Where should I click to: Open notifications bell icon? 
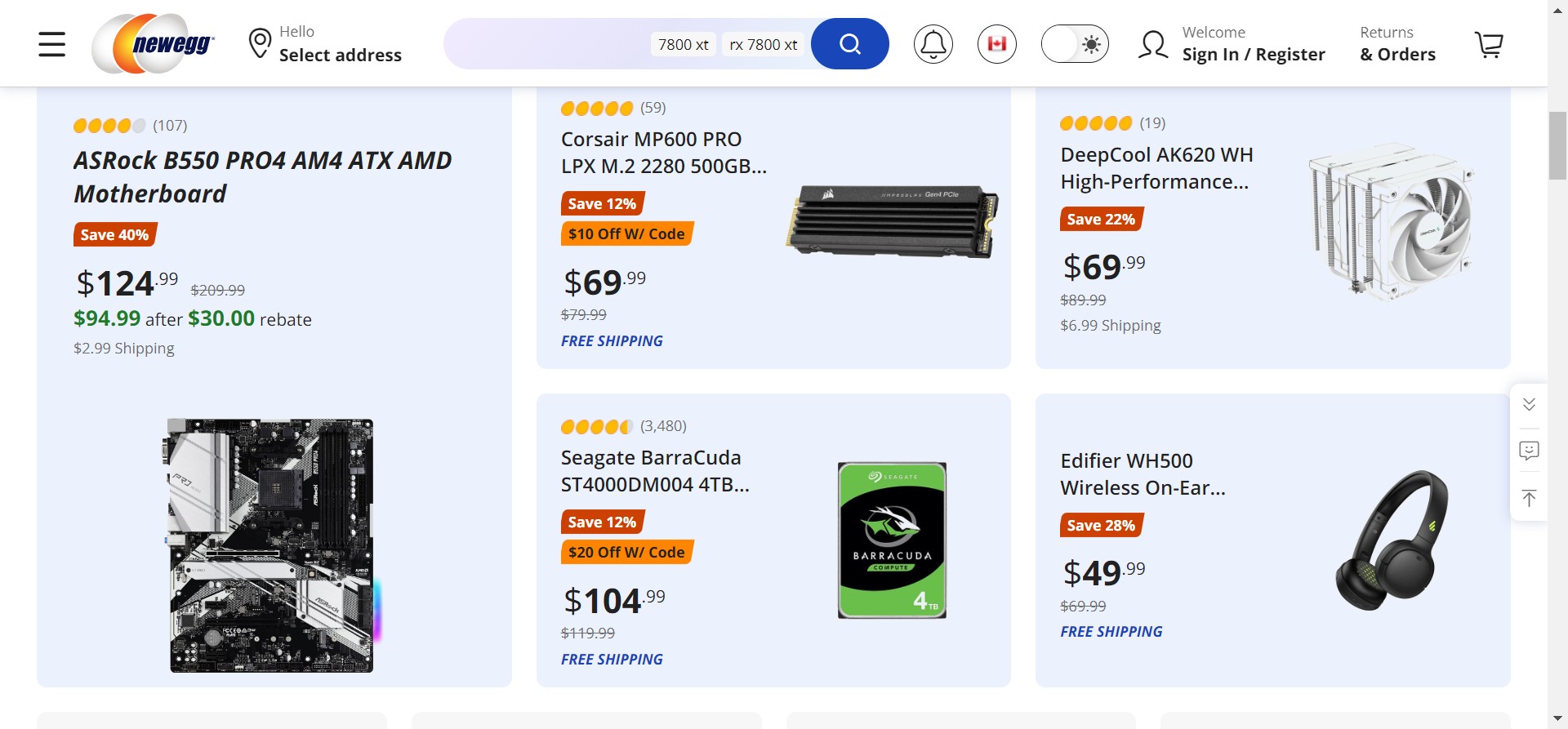933,44
